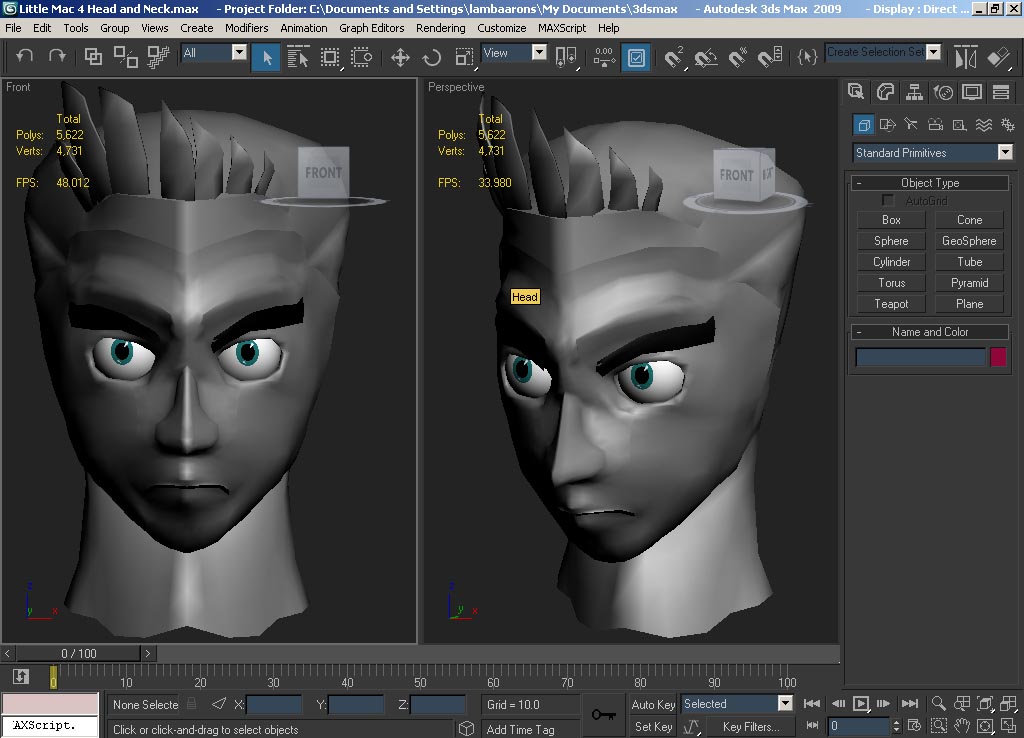Click the time slider 0 / 100
1024x738 pixels.
pos(78,653)
